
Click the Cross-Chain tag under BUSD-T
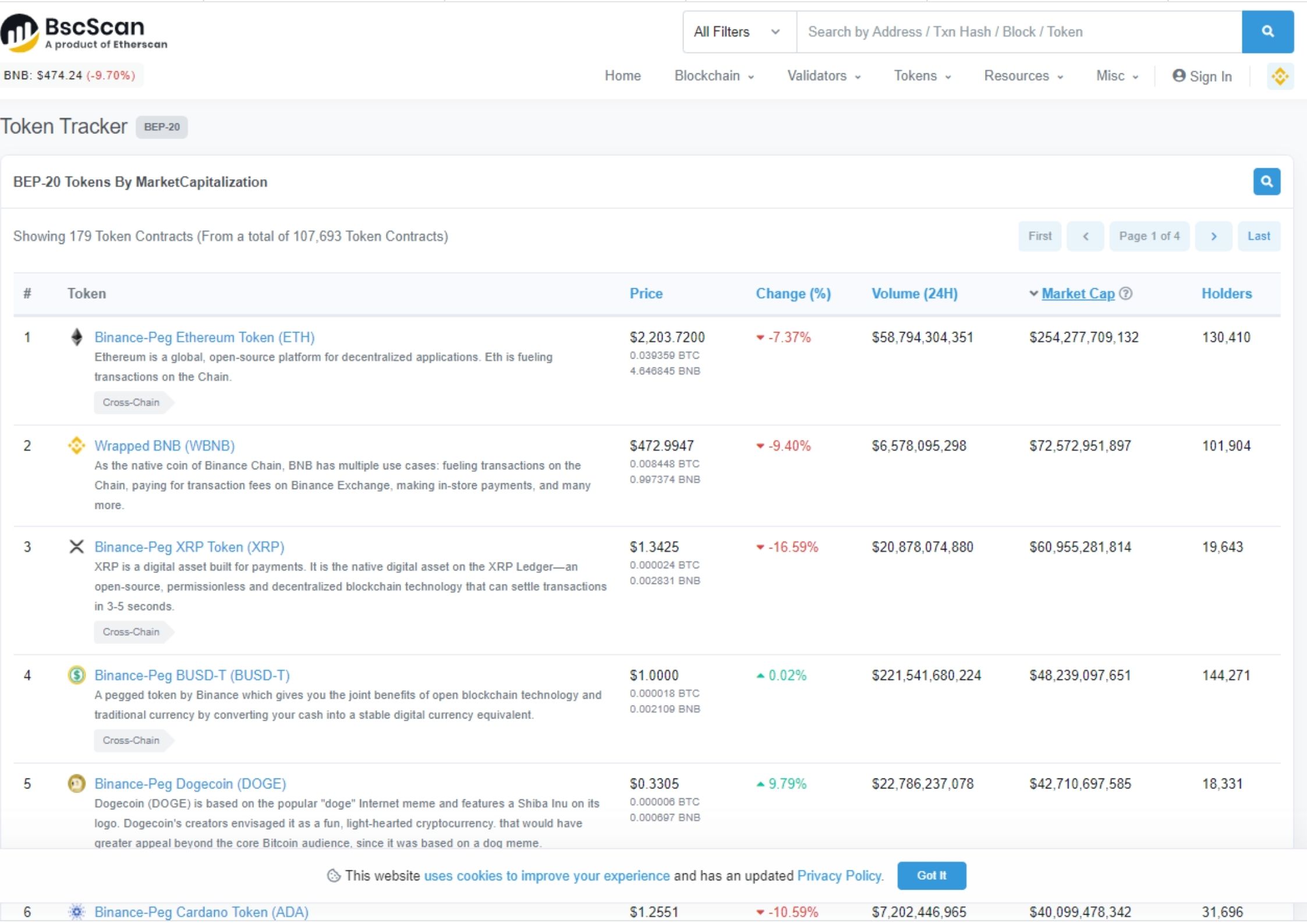point(133,741)
